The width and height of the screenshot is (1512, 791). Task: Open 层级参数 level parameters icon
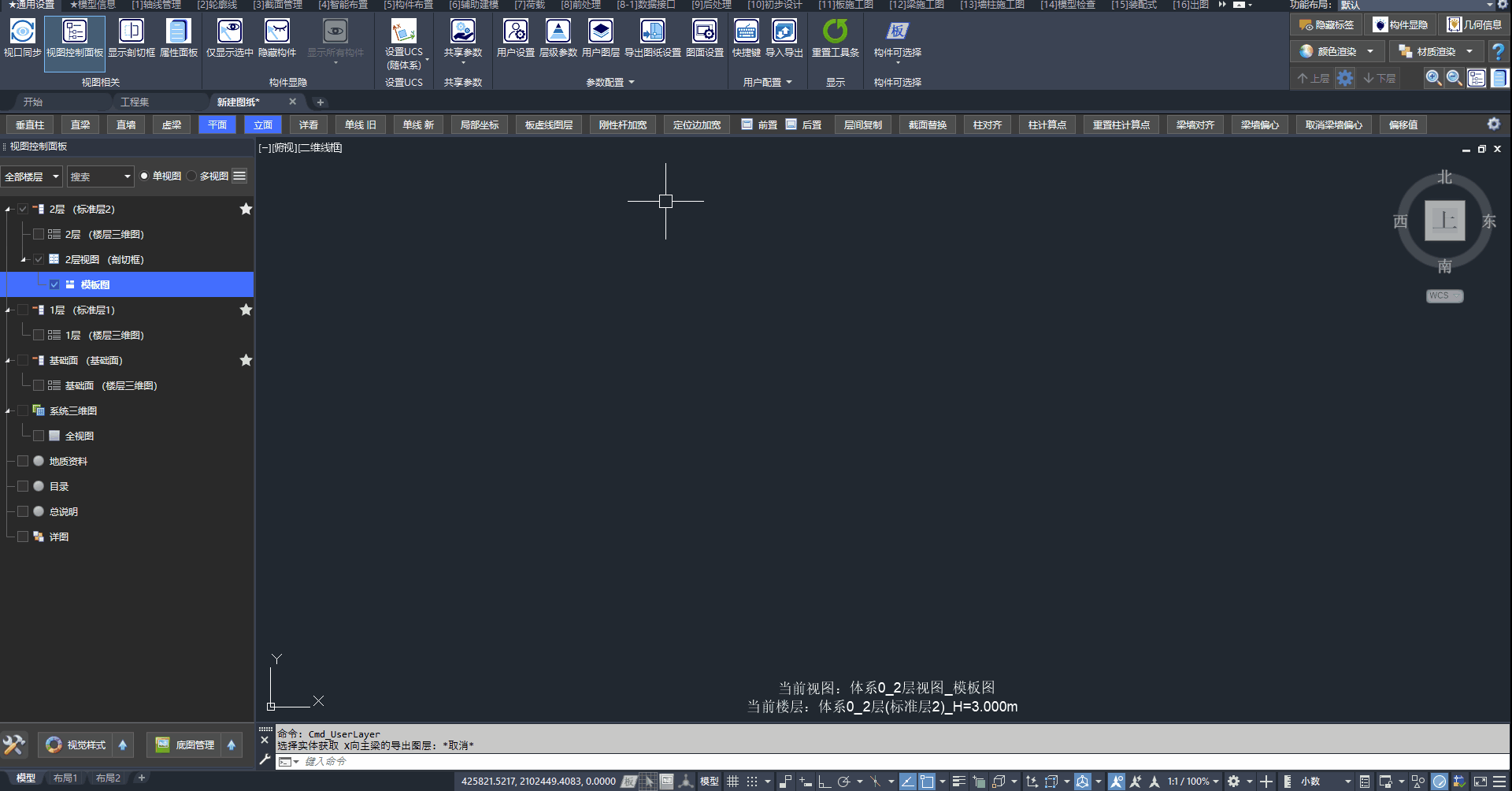[x=558, y=38]
